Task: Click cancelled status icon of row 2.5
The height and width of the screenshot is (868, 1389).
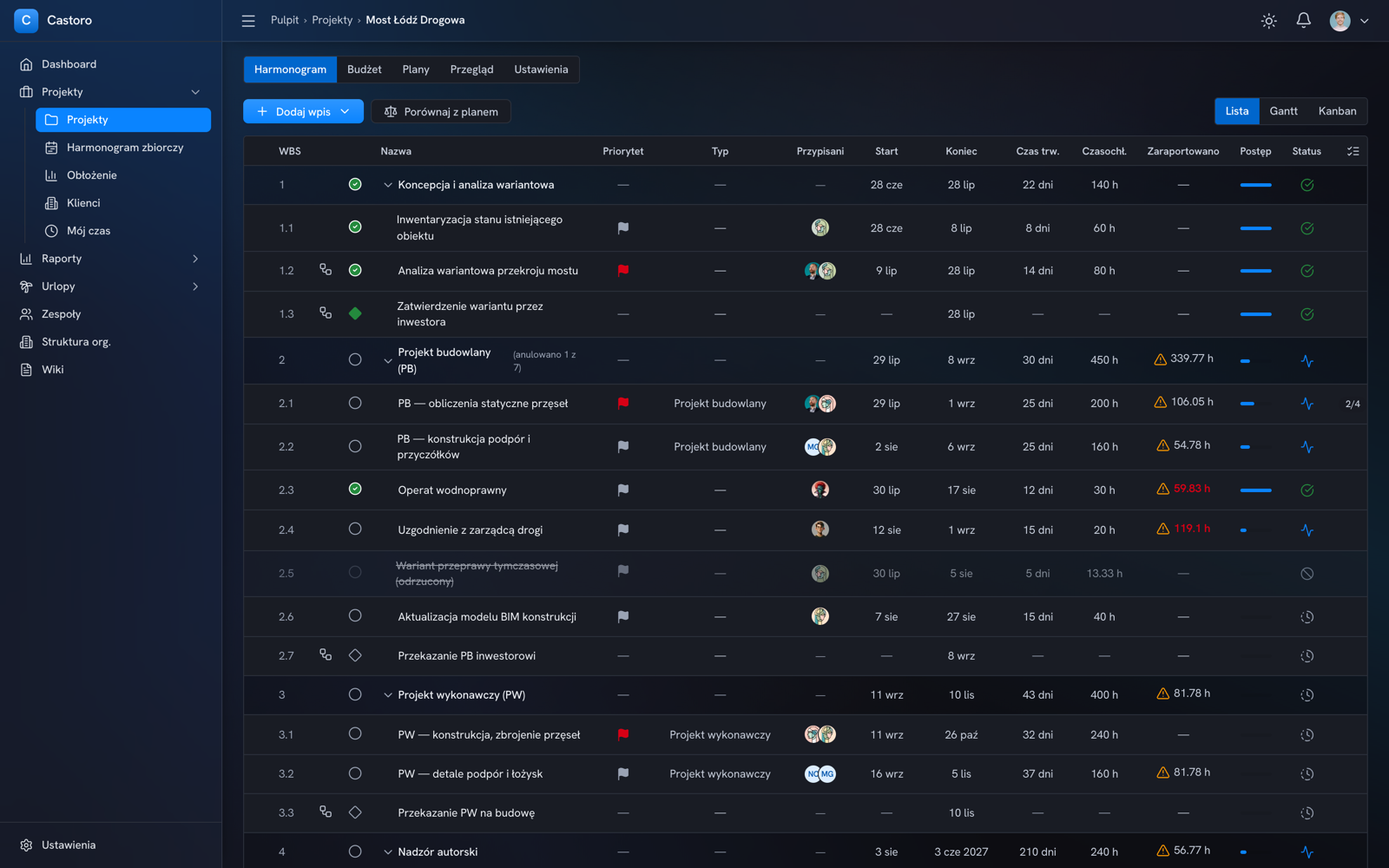Action: point(1307,574)
